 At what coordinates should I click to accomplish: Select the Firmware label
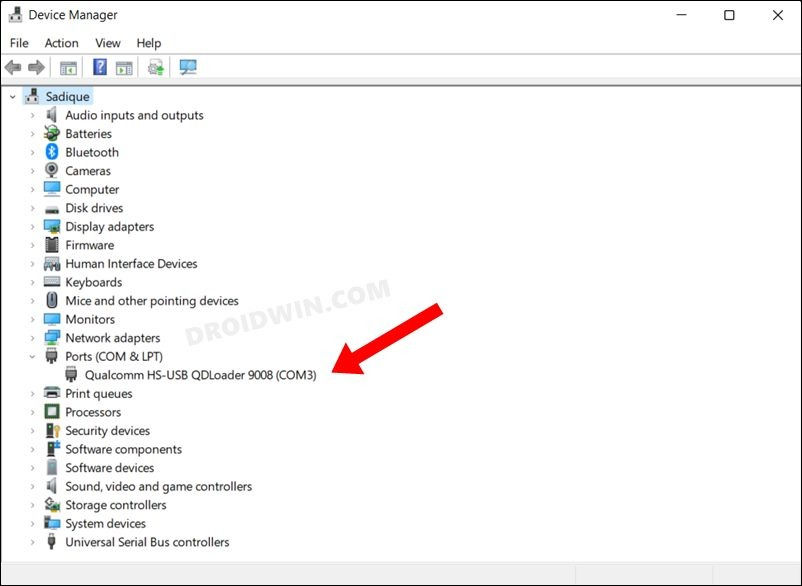click(x=90, y=245)
